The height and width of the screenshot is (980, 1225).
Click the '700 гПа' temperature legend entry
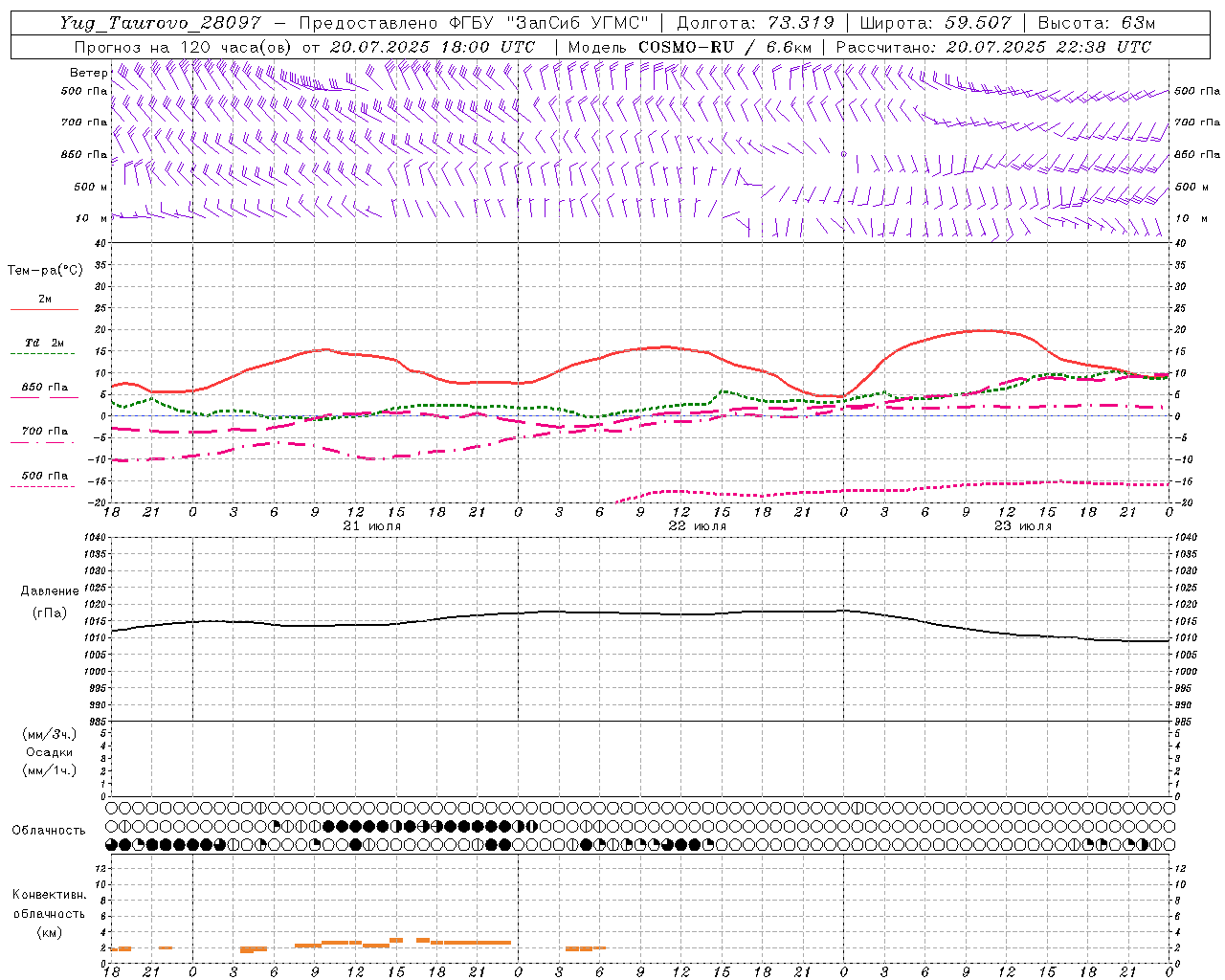pyautogui.click(x=45, y=432)
